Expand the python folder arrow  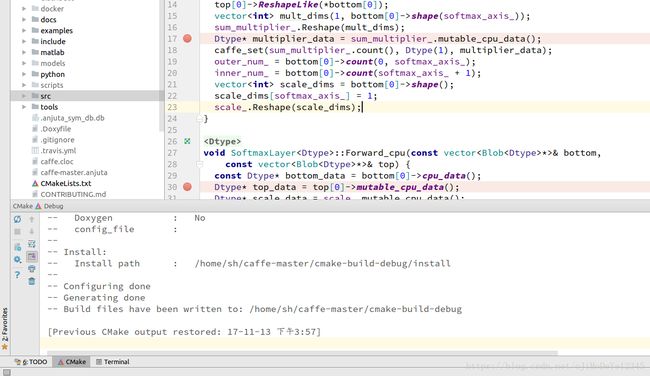[24, 74]
